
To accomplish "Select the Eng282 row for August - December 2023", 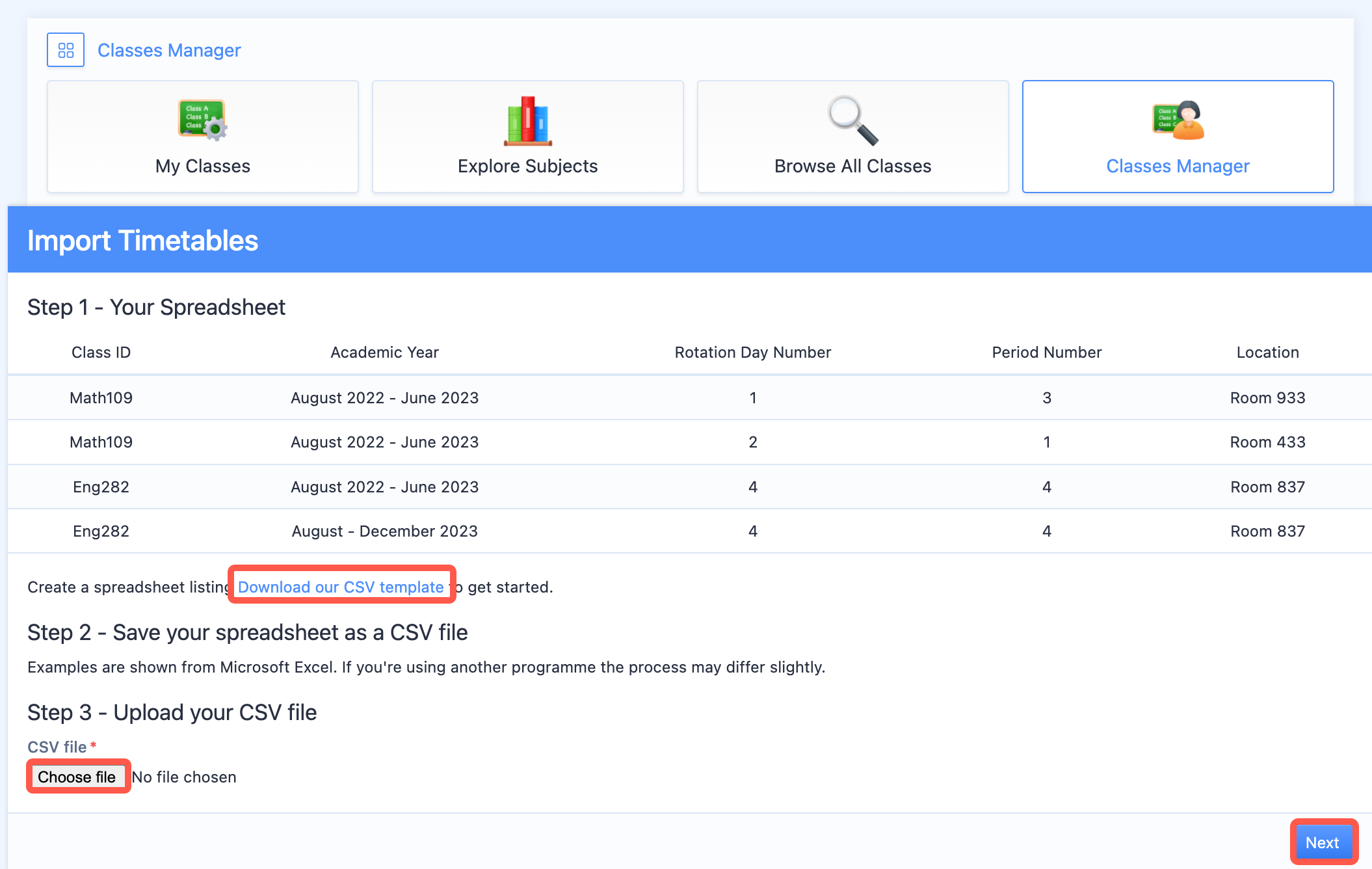I will click(x=686, y=531).
